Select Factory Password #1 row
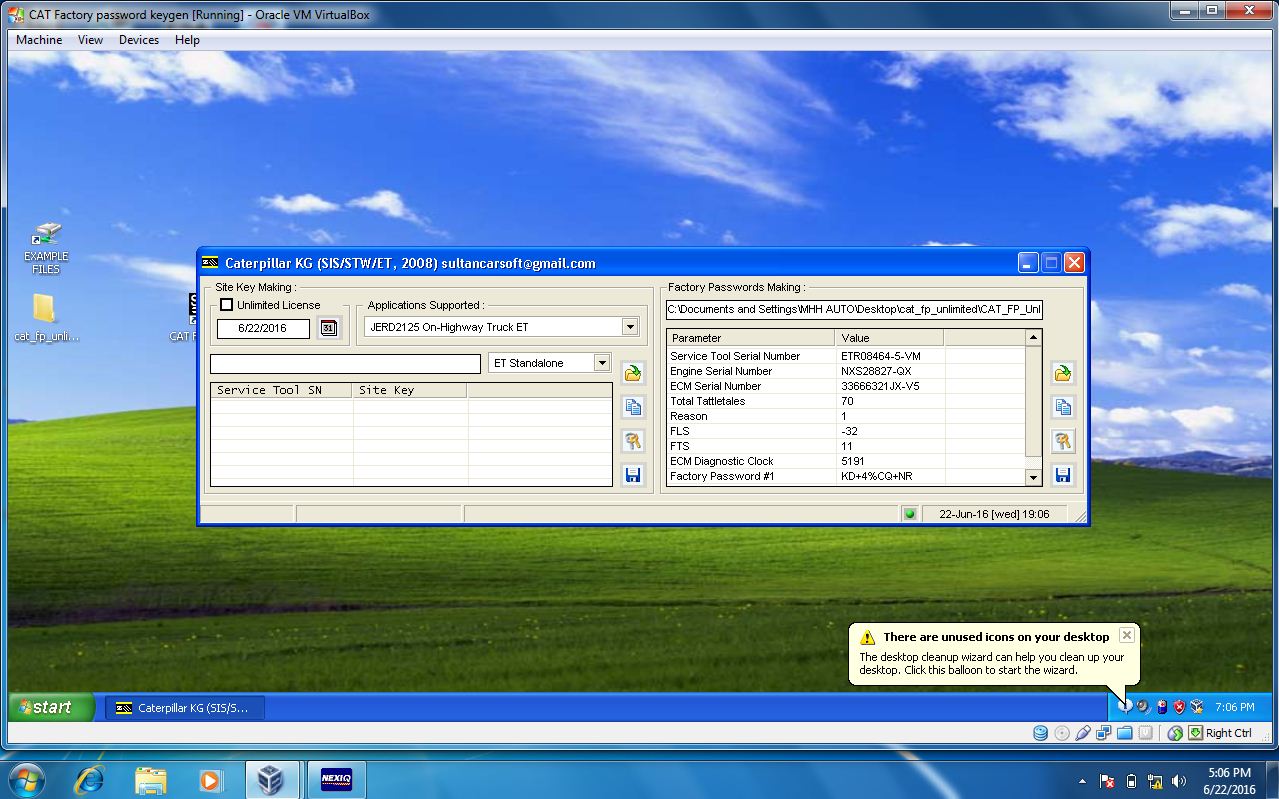1279x799 pixels. tap(846, 476)
